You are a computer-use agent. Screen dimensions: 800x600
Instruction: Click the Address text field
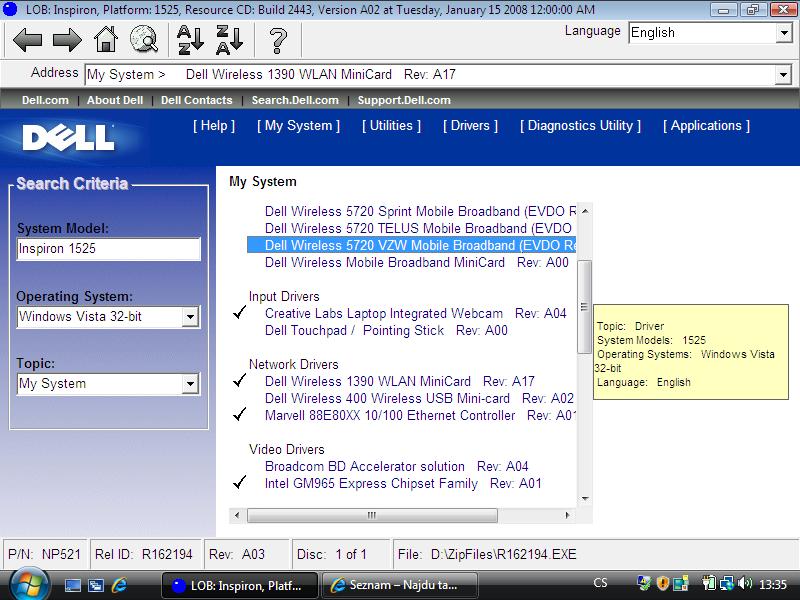click(430, 75)
